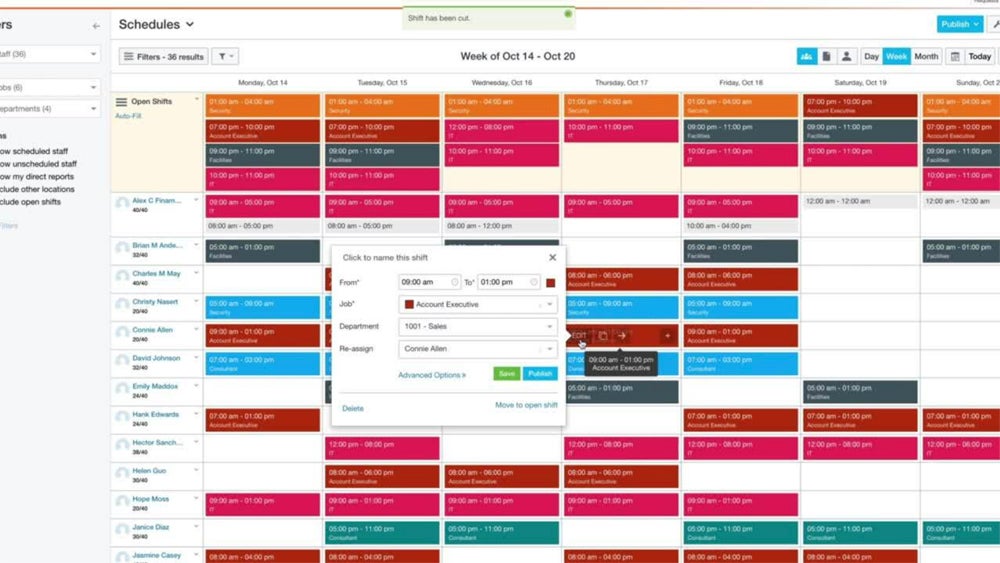Click the To time field 01:00 pm
This screenshot has height=563, width=1000.
(508, 282)
